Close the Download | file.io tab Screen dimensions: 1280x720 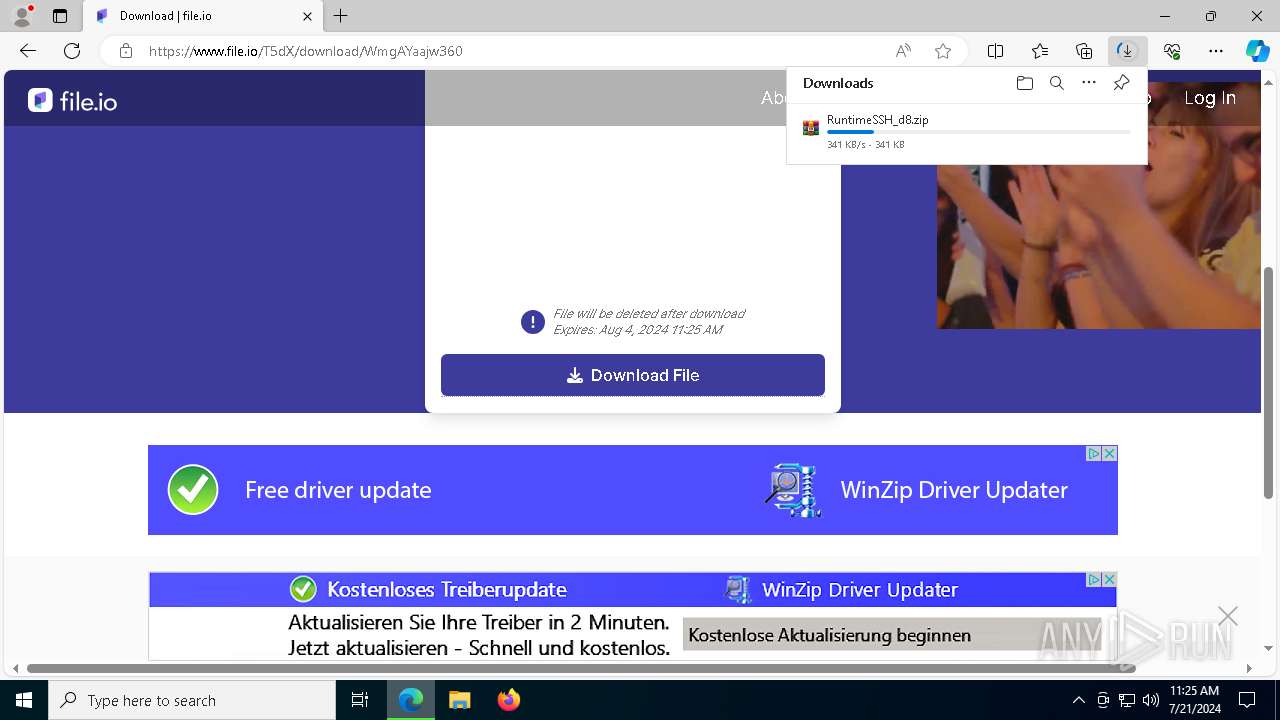pos(308,16)
